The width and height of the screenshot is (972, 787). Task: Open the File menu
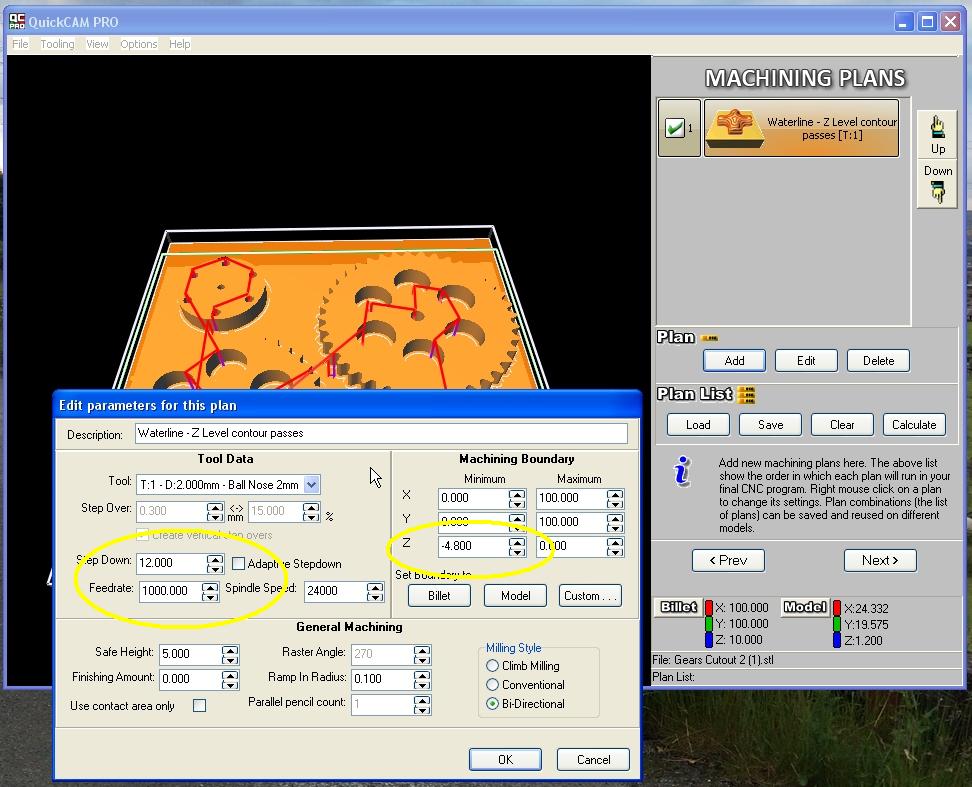20,44
